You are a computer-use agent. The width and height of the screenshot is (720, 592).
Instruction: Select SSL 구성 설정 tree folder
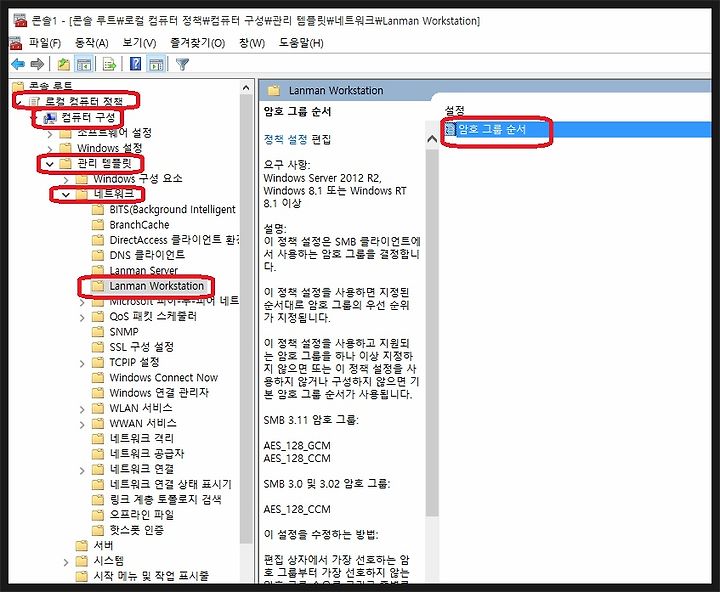pyautogui.click(x=141, y=347)
